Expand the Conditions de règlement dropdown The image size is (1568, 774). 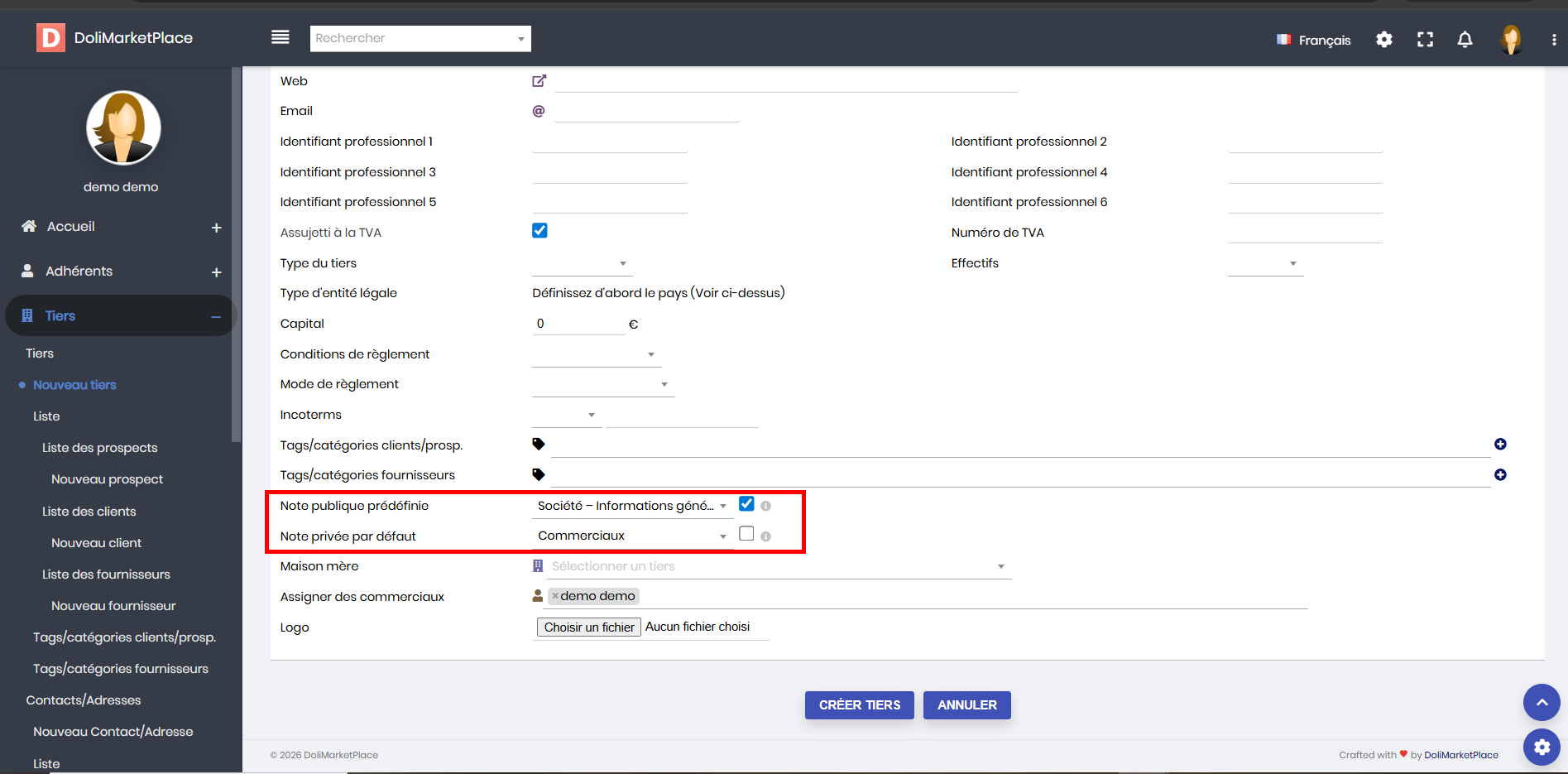(596, 354)
